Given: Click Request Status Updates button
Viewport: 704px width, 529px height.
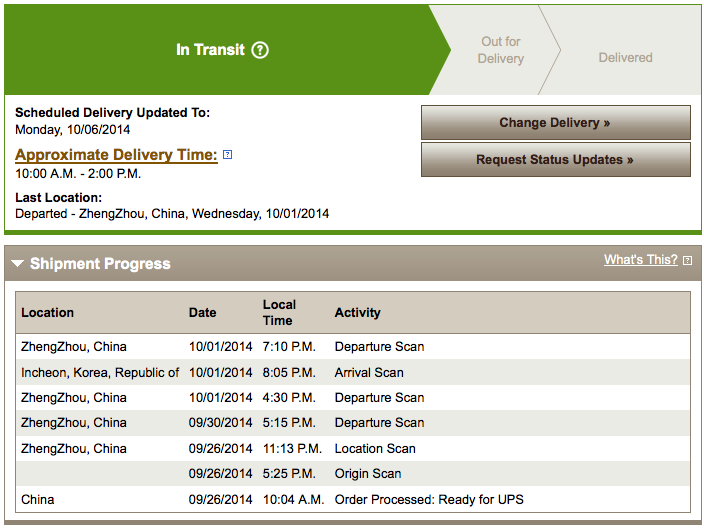Looking at the screenshot, I should [555, 159].
